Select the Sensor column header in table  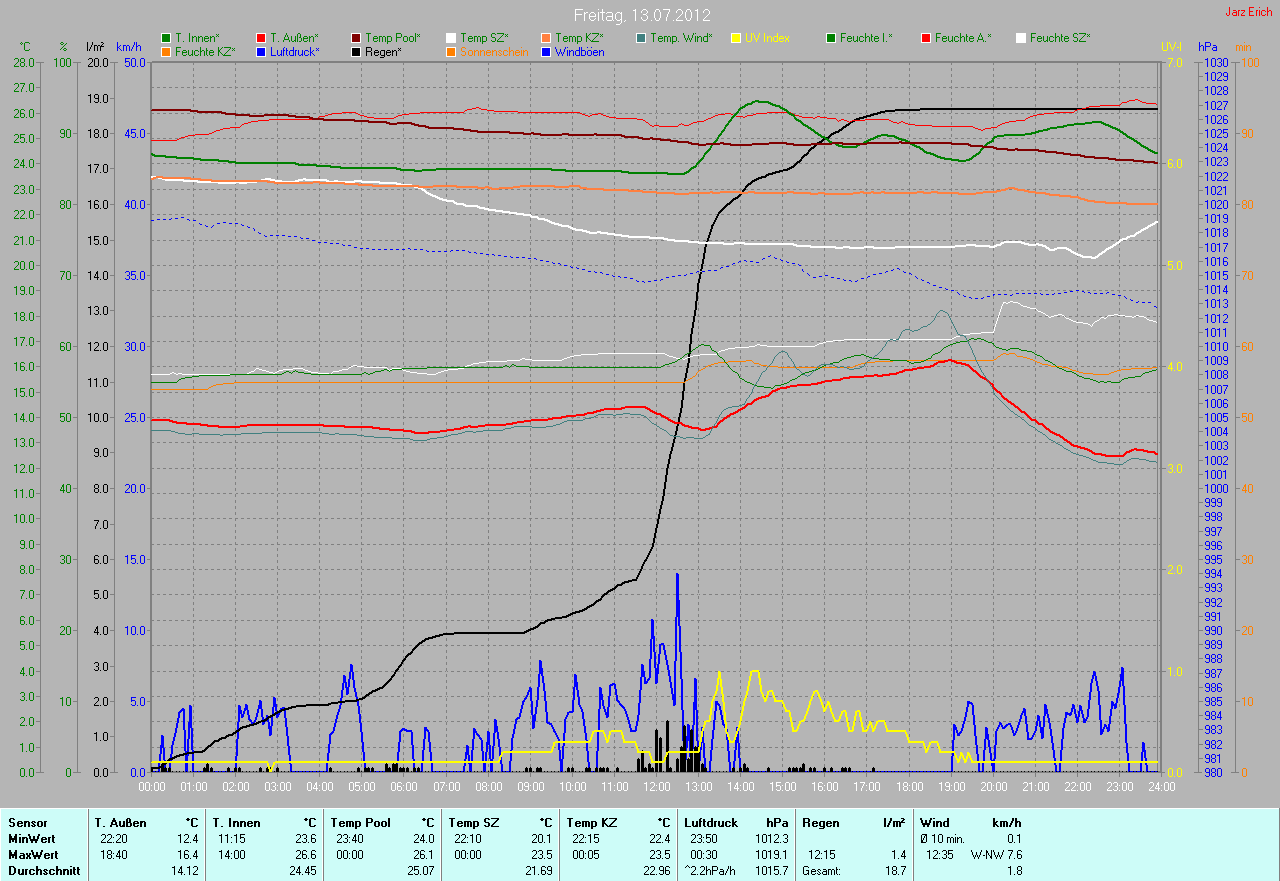pyautogui.click(x=27, y=822)
